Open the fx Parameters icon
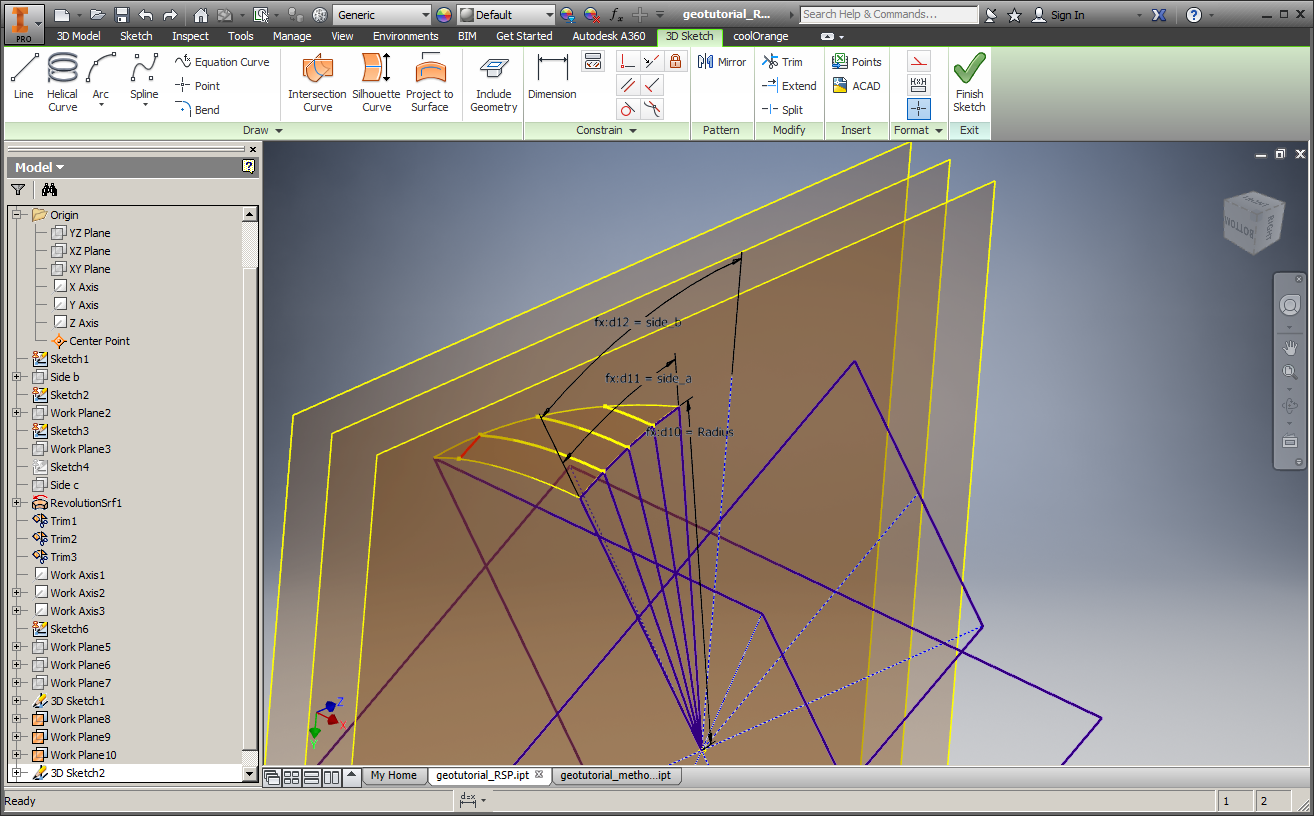The width and height of the screenshot is (1314, 816). point(617,15)
